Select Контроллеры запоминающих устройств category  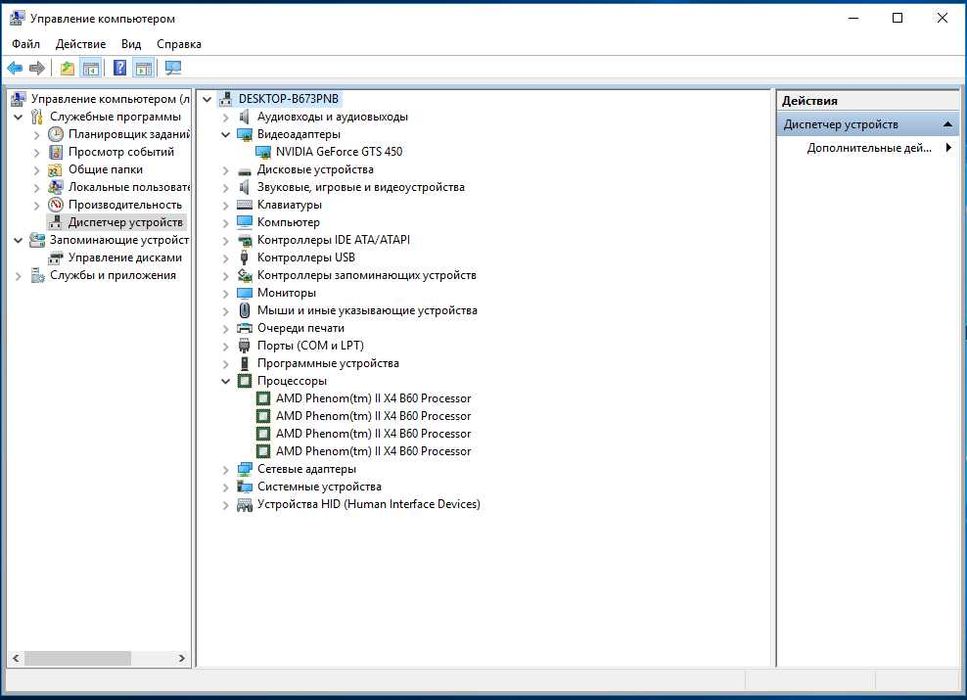[x=366, y=275]
